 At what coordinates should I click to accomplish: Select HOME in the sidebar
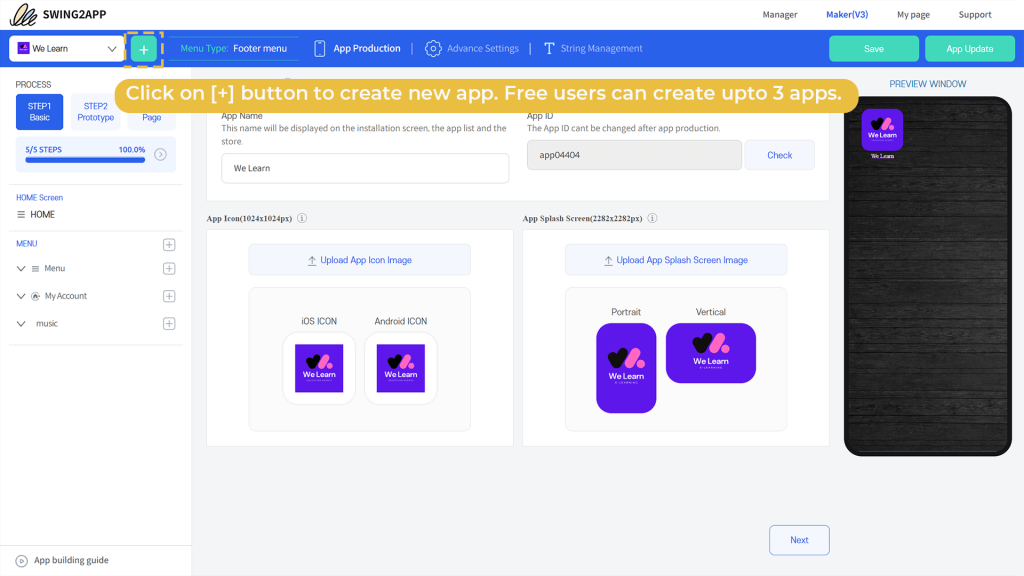pyautogui.click(x=42, y=214)
